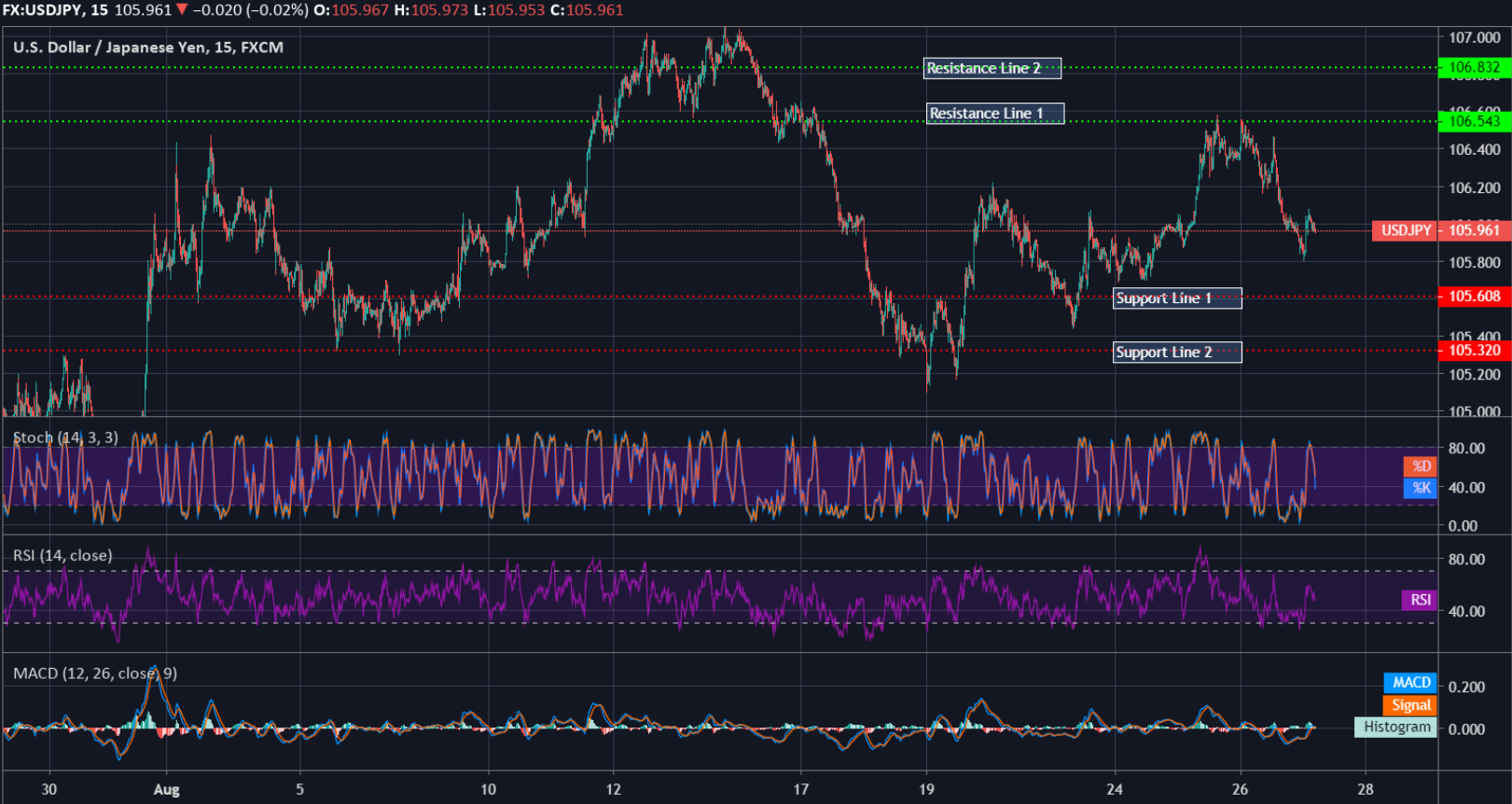Screen dimensions: 1512x804
Task: Click the 106.832 green price tag
Action: (x=1475, y=67)
